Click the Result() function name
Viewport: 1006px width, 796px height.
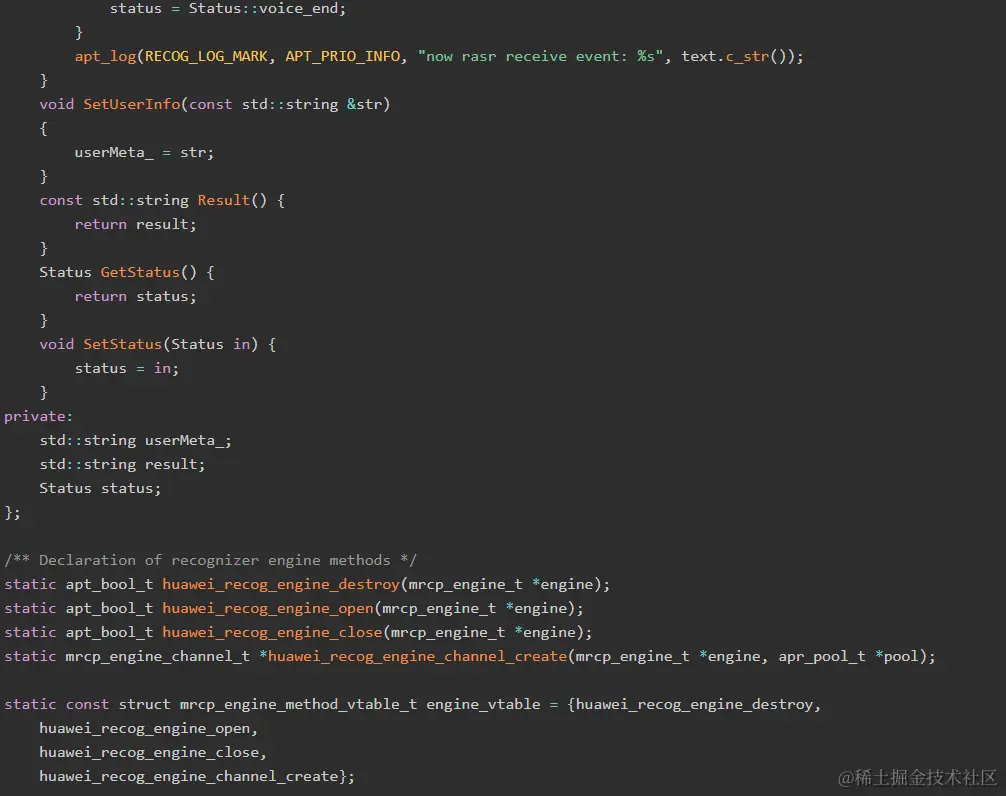coord(223,200)
